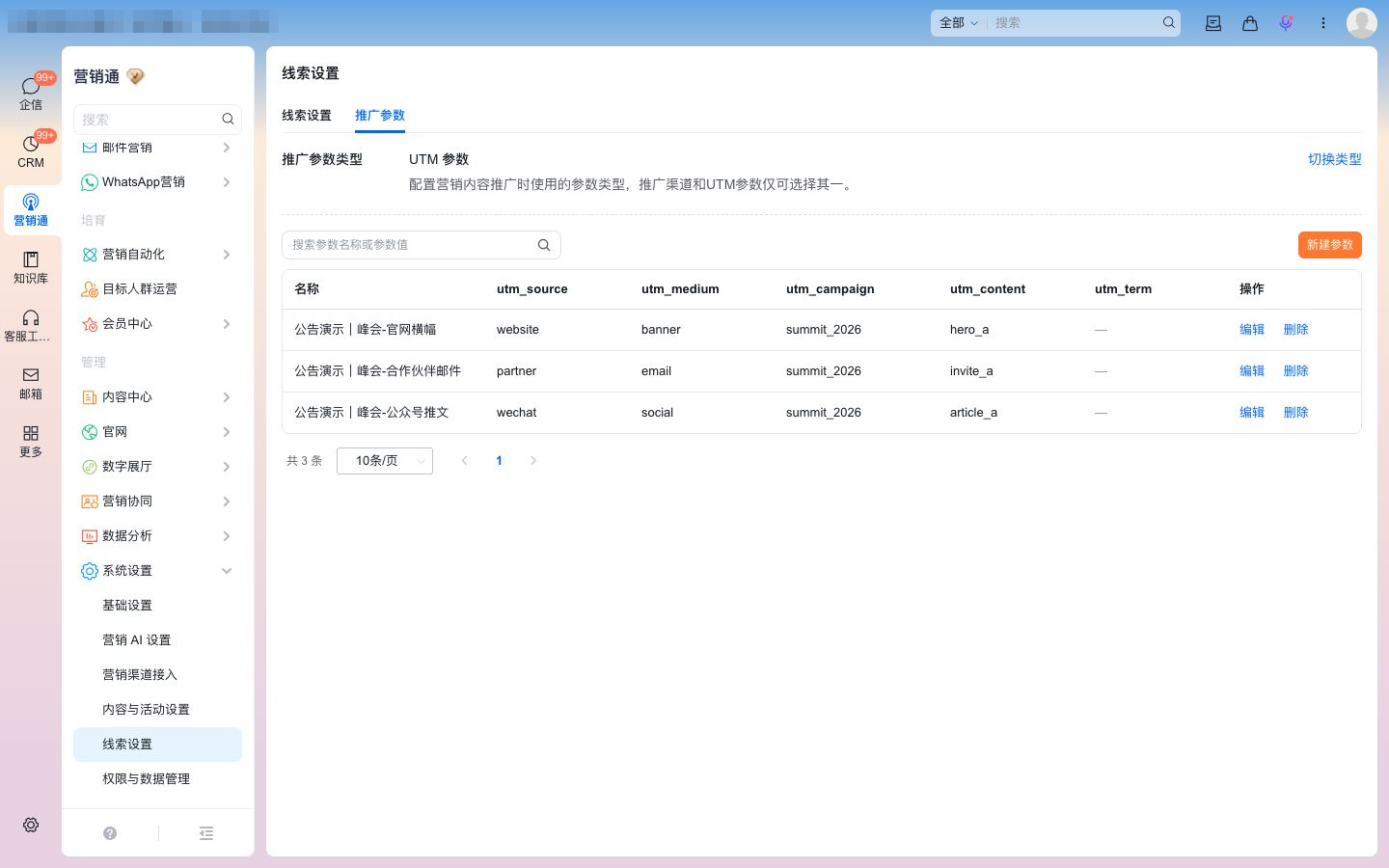
Task: Open the 知识库 knowledge base icon
Action: pos(31,267)
